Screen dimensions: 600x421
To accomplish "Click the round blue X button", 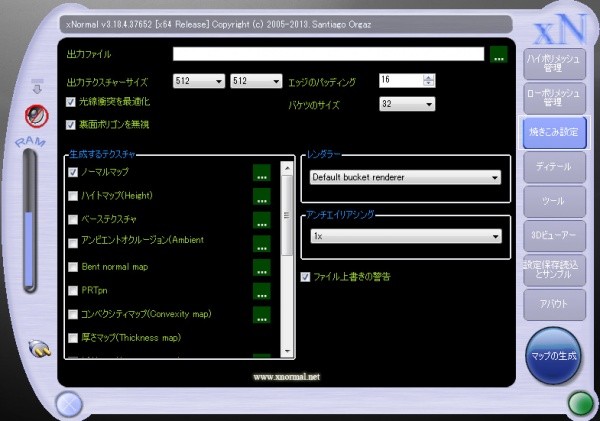I will coord(69,404).
